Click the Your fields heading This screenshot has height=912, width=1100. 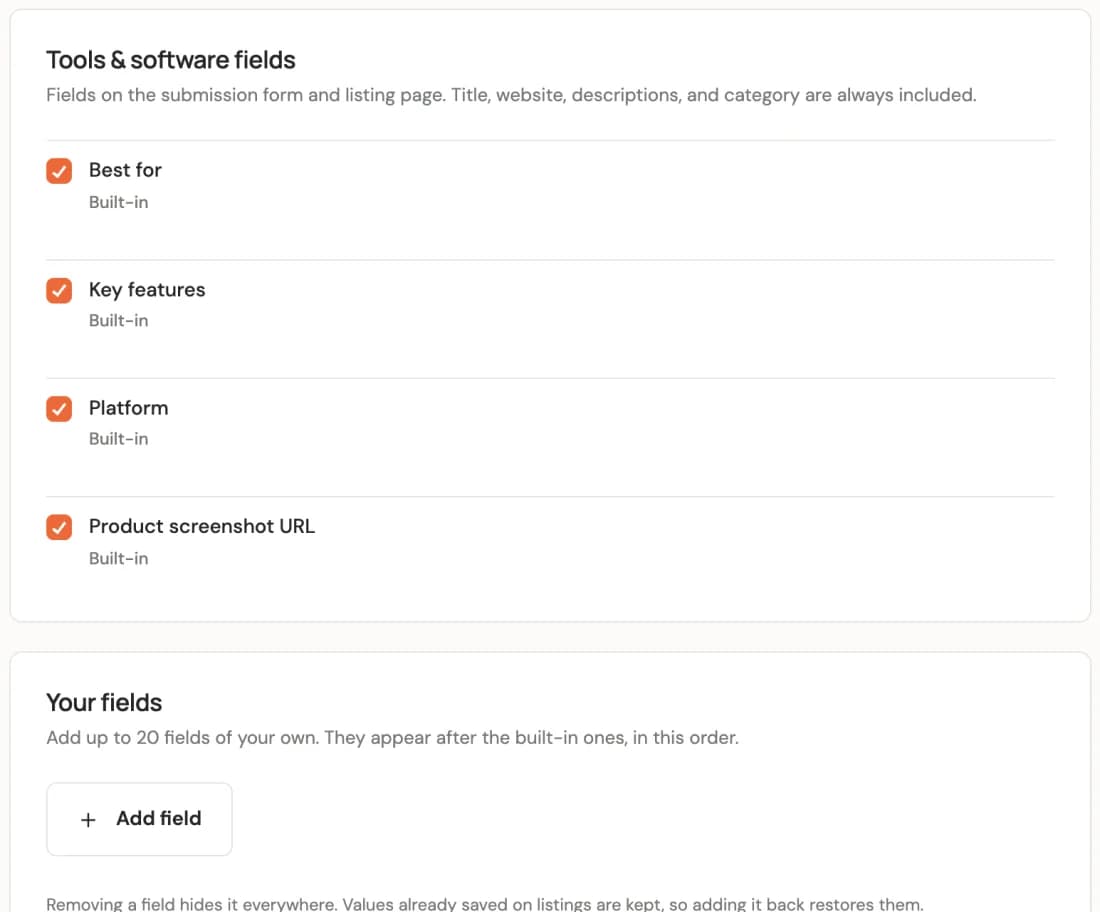pos(104,703)
